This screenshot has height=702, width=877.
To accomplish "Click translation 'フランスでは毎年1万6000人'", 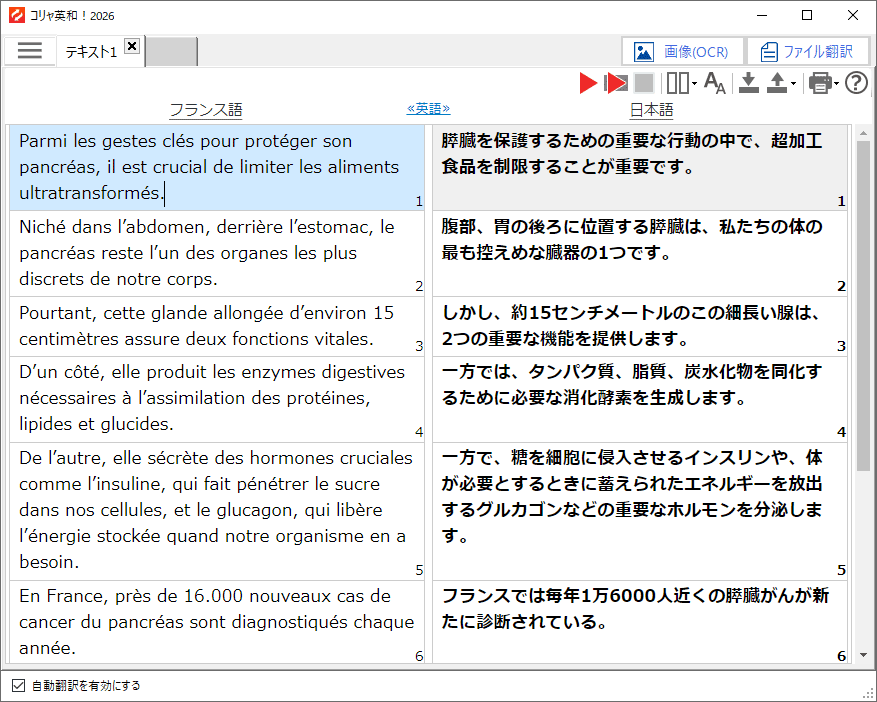I will point(640,622).
